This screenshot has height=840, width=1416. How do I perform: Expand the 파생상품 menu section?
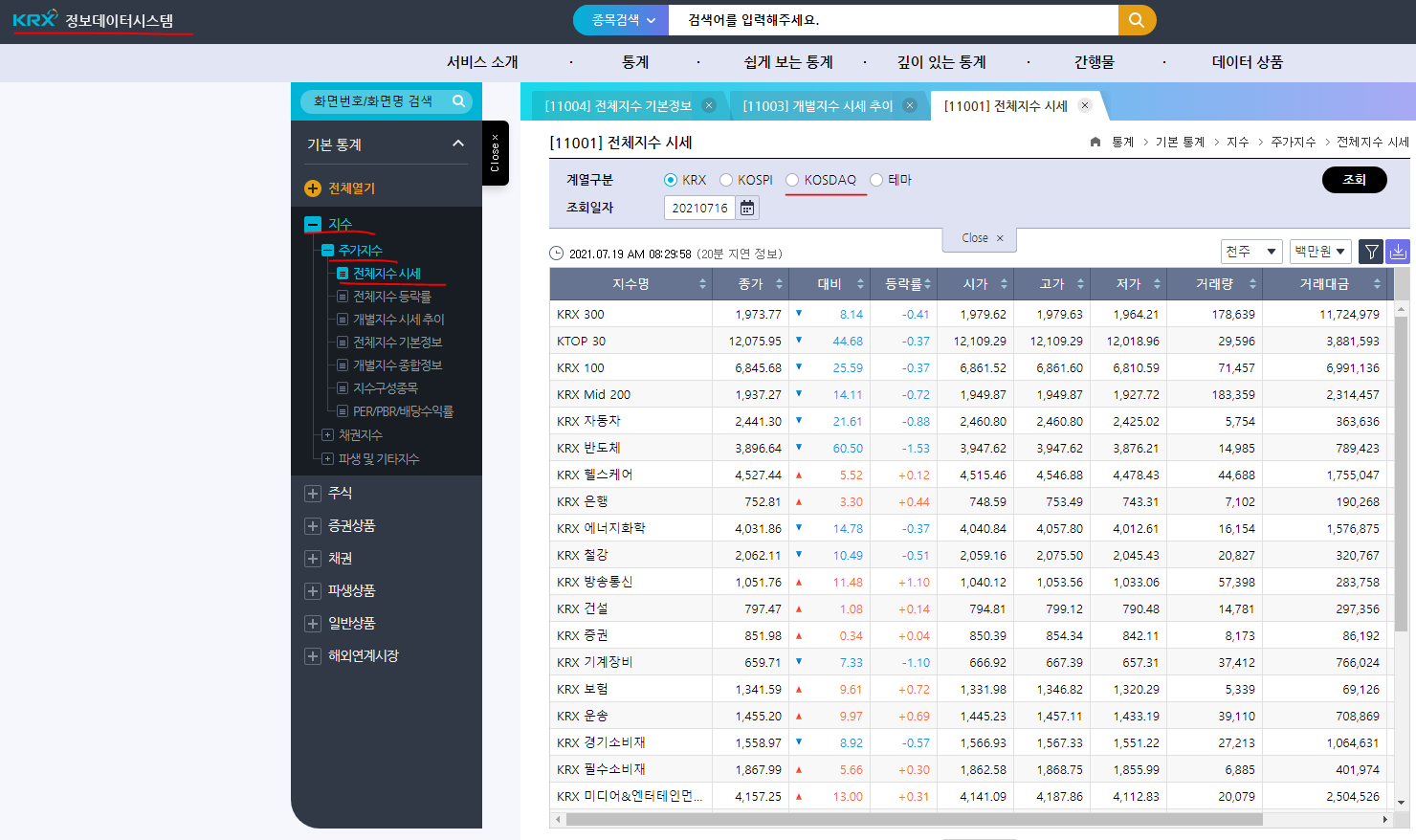(x=312, y=591)
